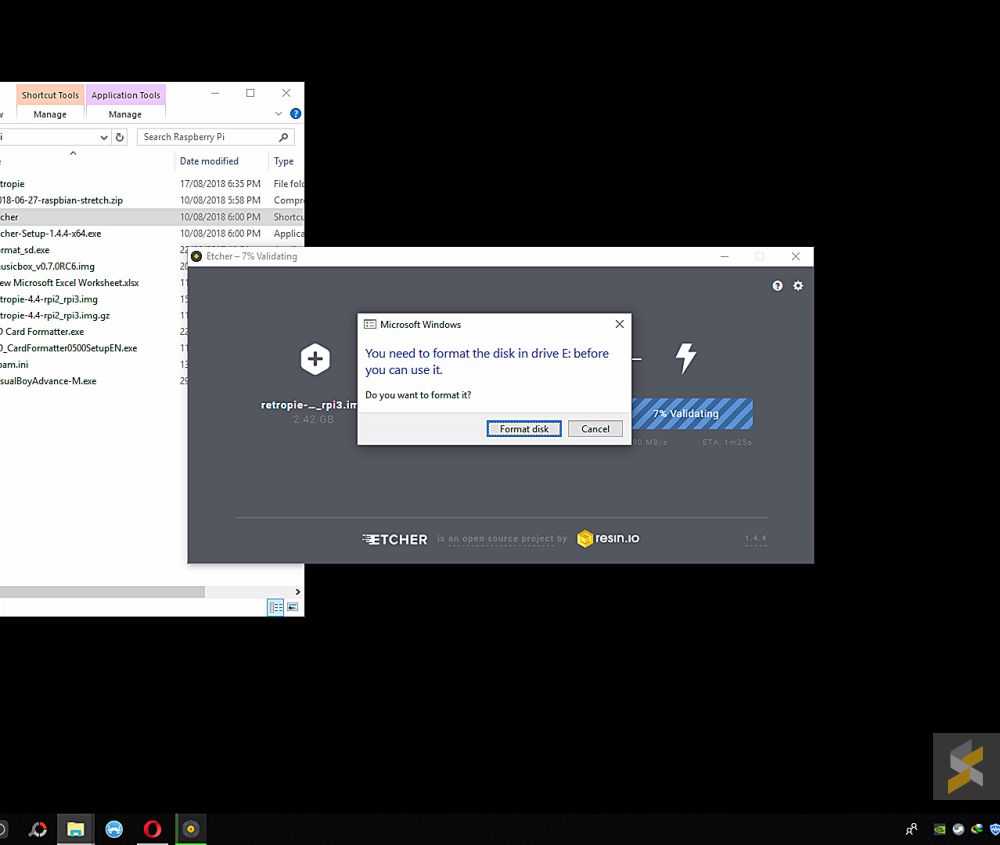1000x845 pixels.
Task: Open Explorer help blue question icon
Action: click(295, 114)
